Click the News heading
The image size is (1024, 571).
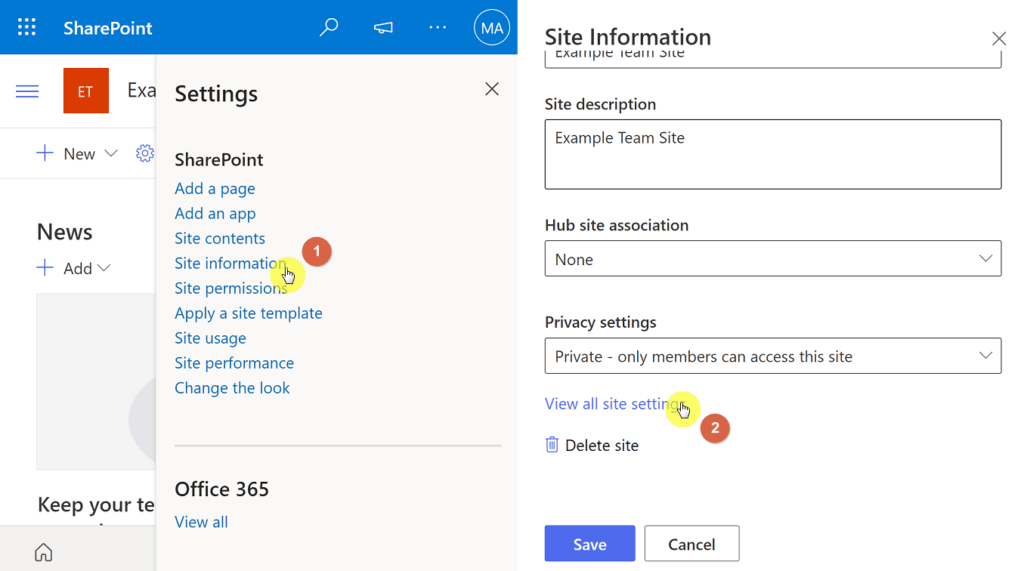click(x=65, y=232)
